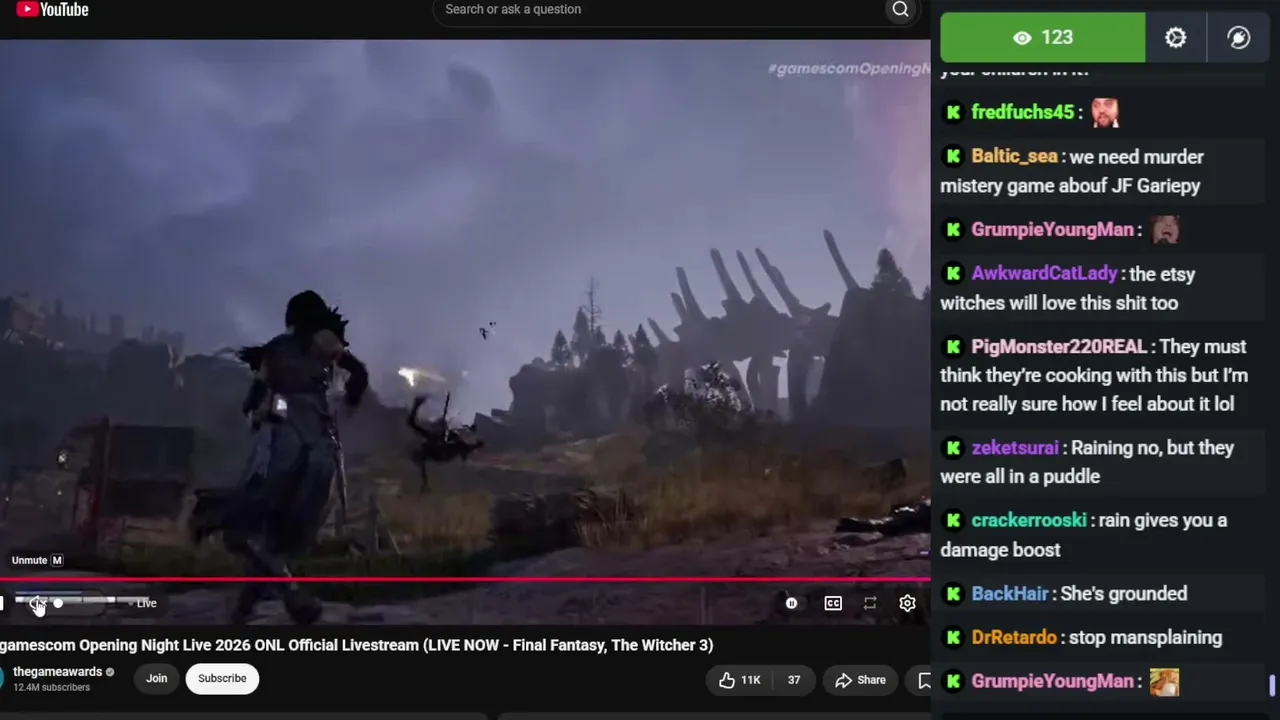Viewport: 1280px width, 720px height.
Task: Click the search magnifier icon
Action: 900,10
